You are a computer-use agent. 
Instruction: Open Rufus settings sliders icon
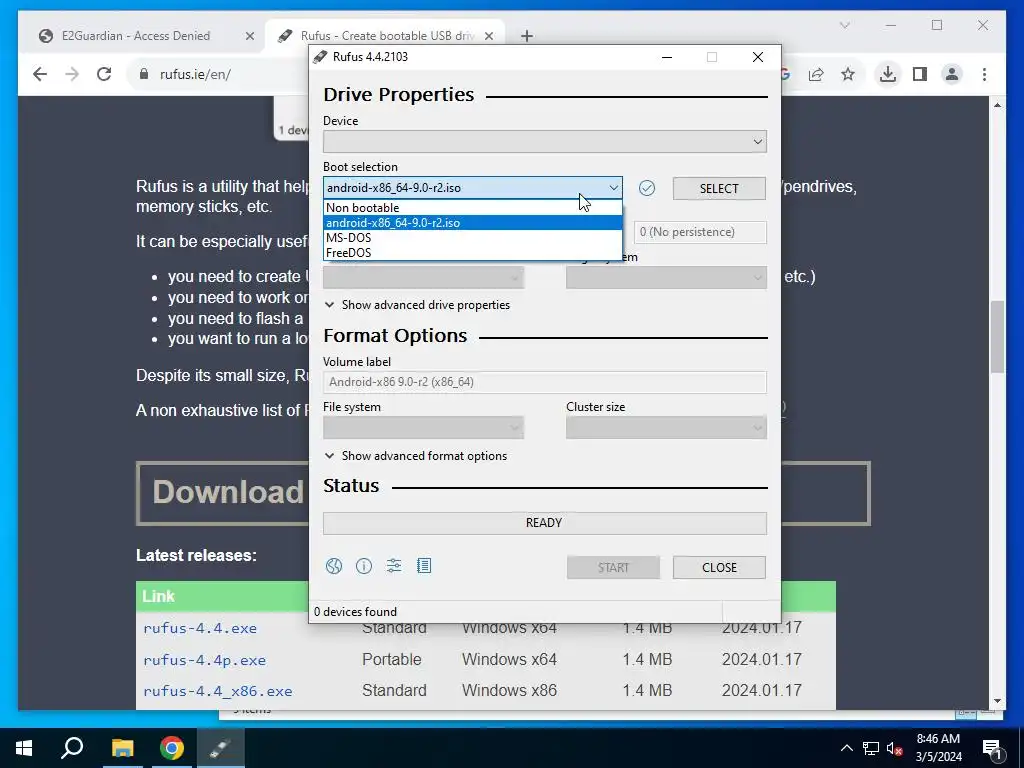coord(394,566)
